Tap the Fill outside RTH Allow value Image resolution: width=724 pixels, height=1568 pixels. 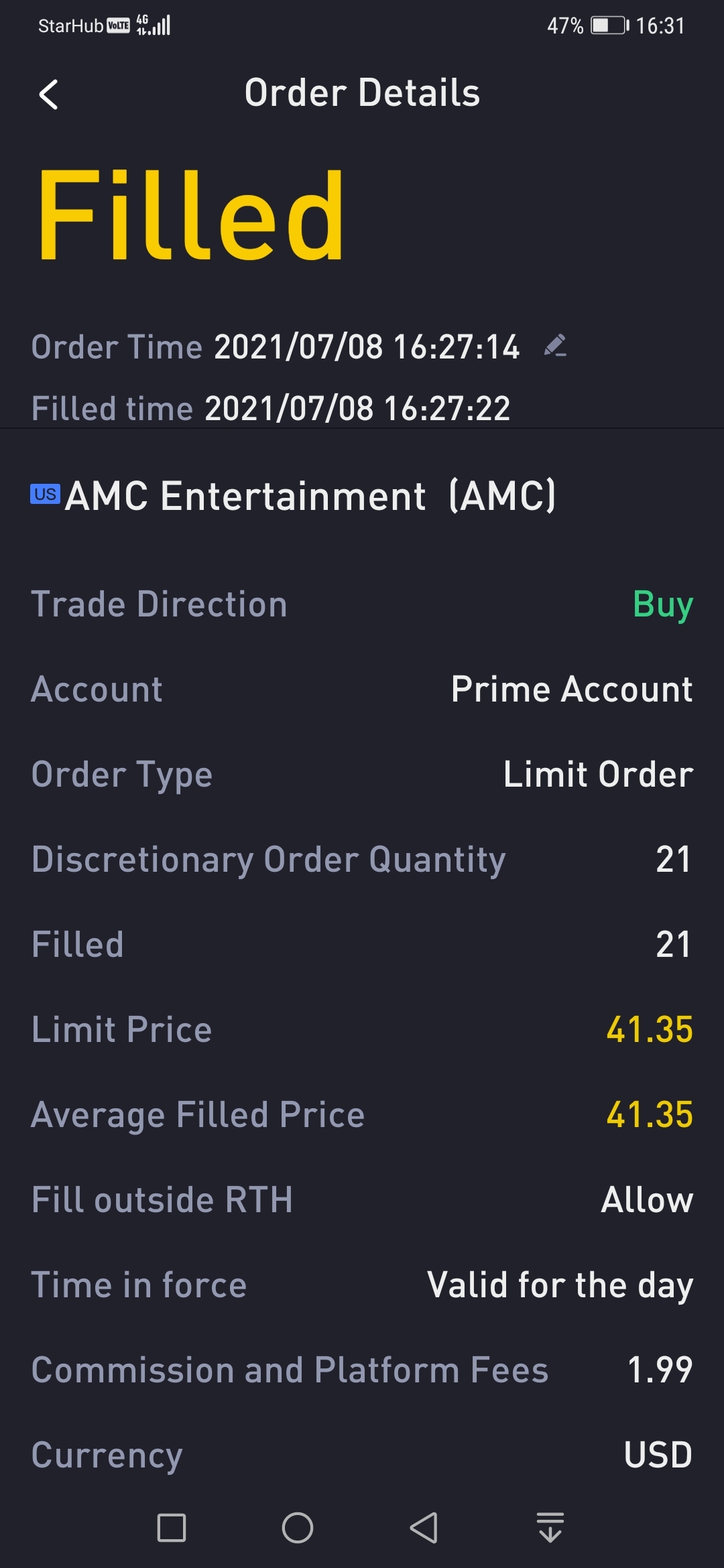[647, 1199]
